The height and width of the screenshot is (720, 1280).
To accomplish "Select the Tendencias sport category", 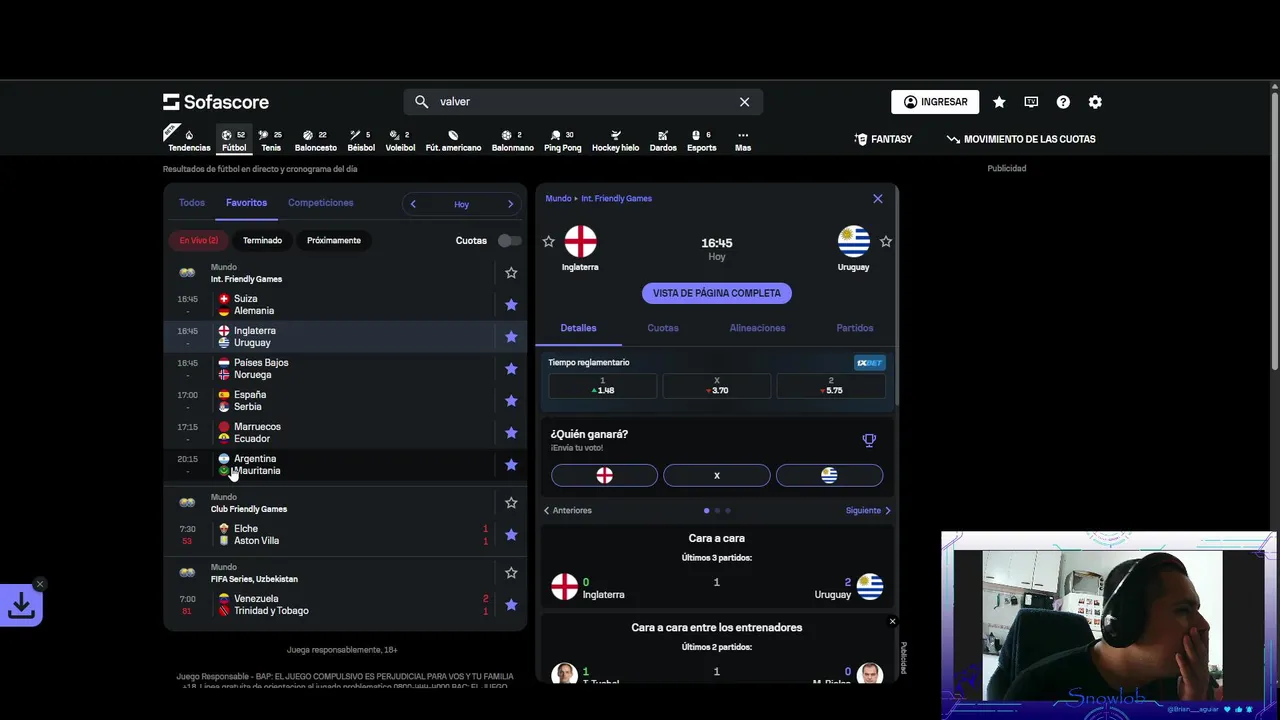I will 189,140.
